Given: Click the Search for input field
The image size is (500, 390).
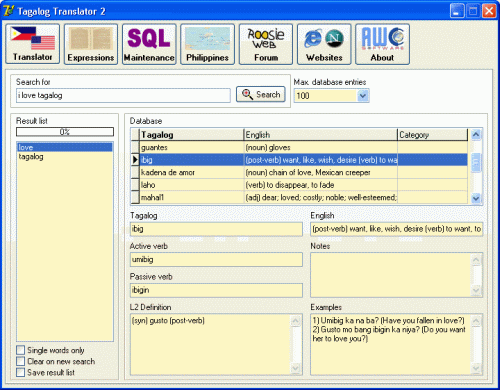Looking at the screenshot, I should (x=123, y=95).
